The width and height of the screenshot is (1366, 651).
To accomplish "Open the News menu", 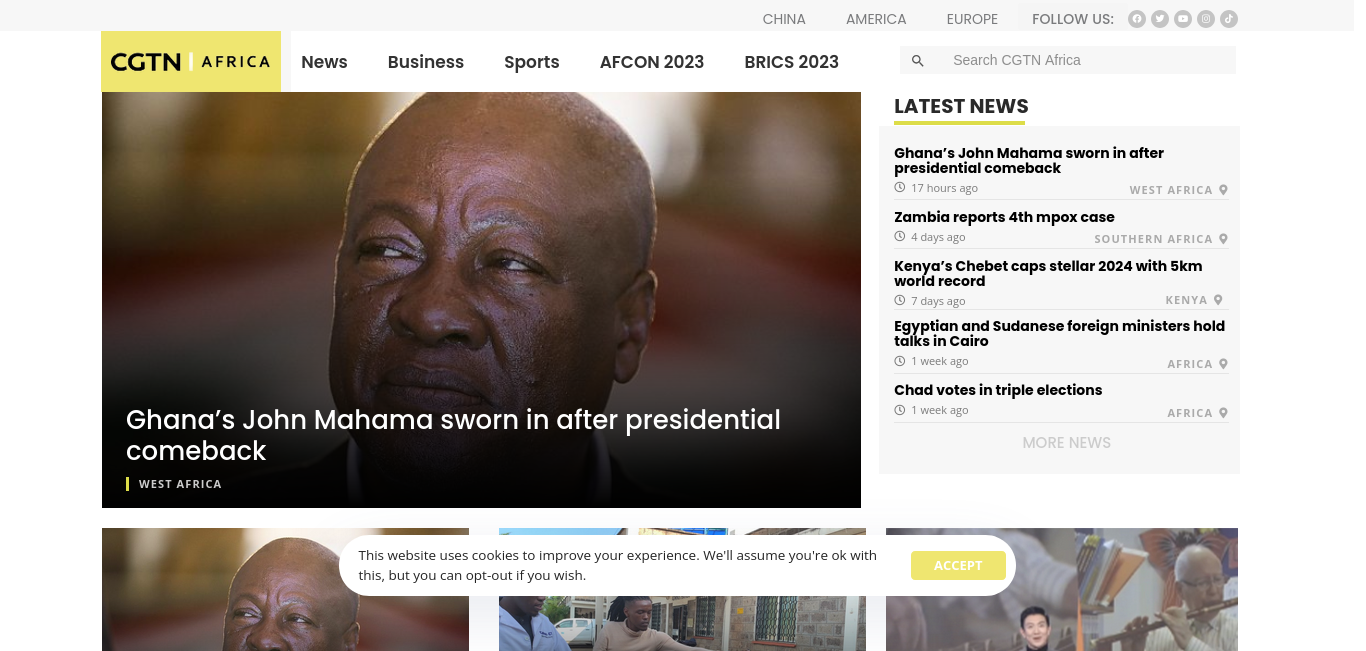I will click(324, 62).
